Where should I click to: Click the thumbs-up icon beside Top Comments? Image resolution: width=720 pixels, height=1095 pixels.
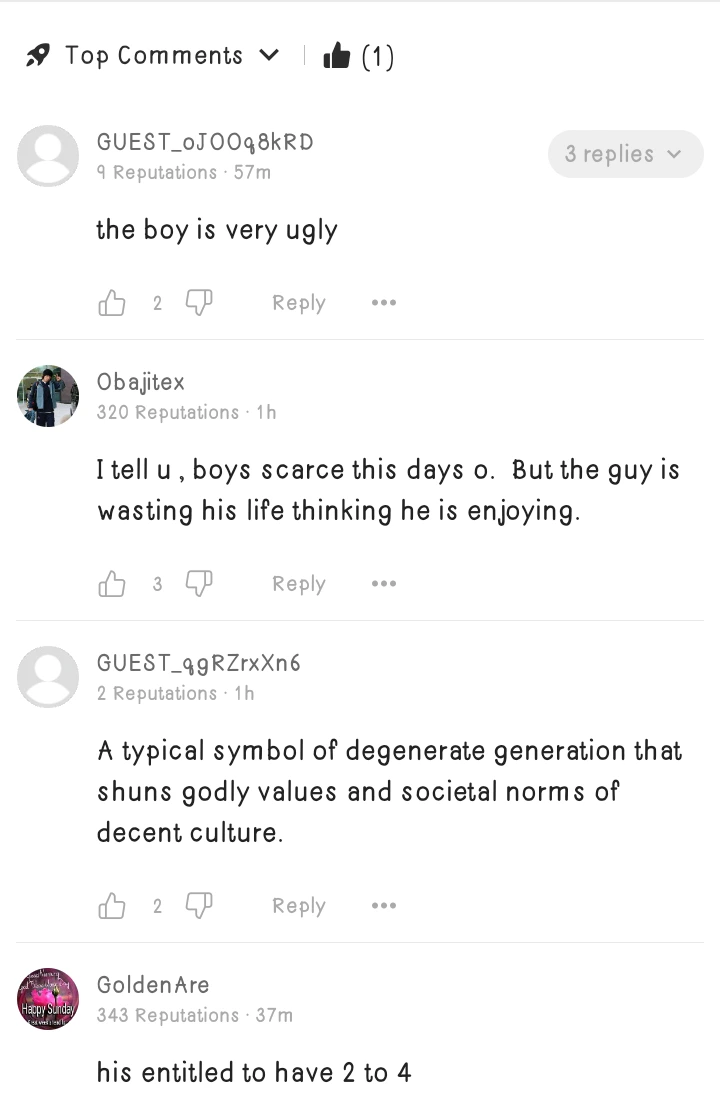[337, 57]
